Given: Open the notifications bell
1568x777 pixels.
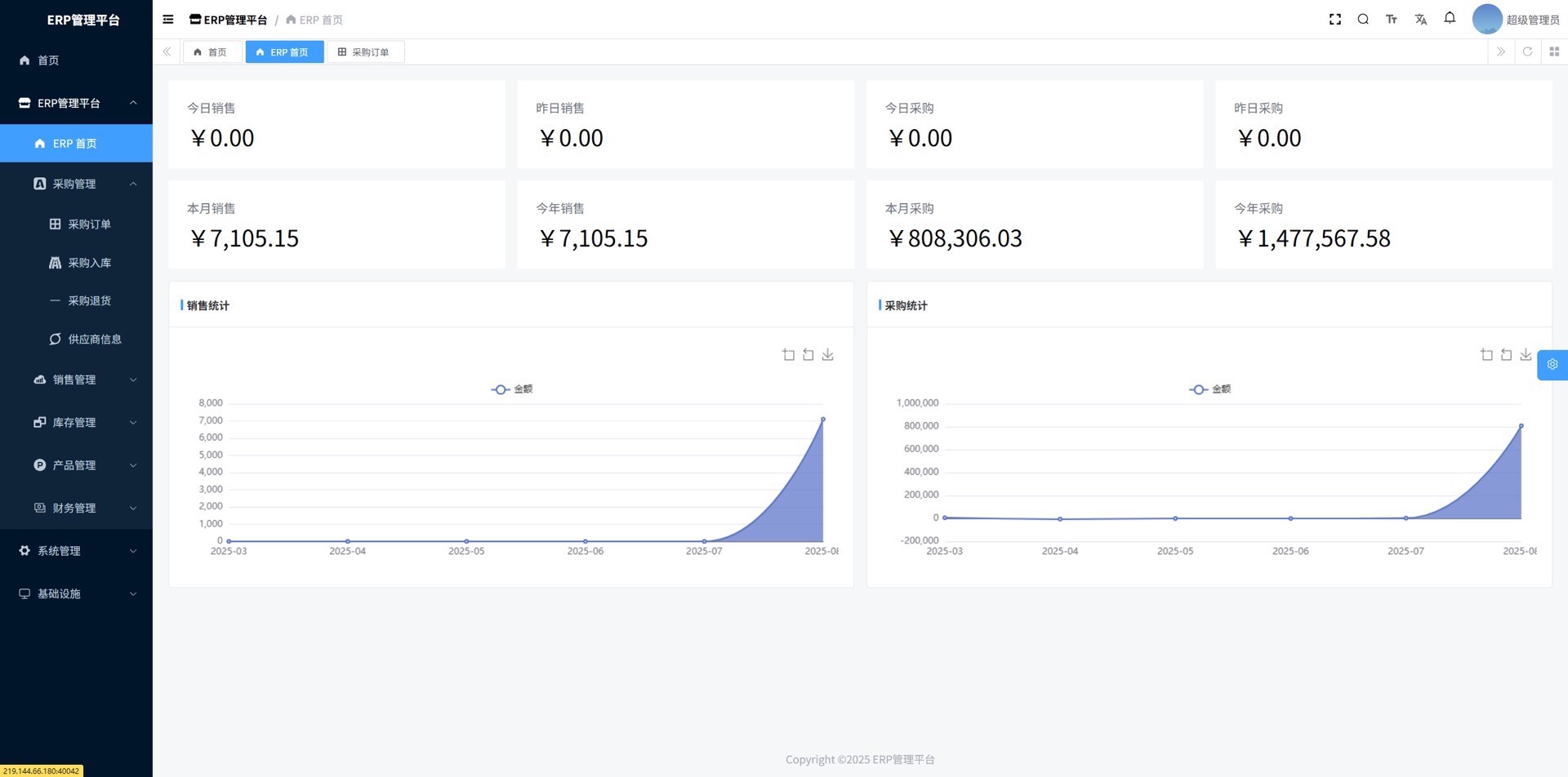Looking at the screenshot, I should (x=1450, y=18).
